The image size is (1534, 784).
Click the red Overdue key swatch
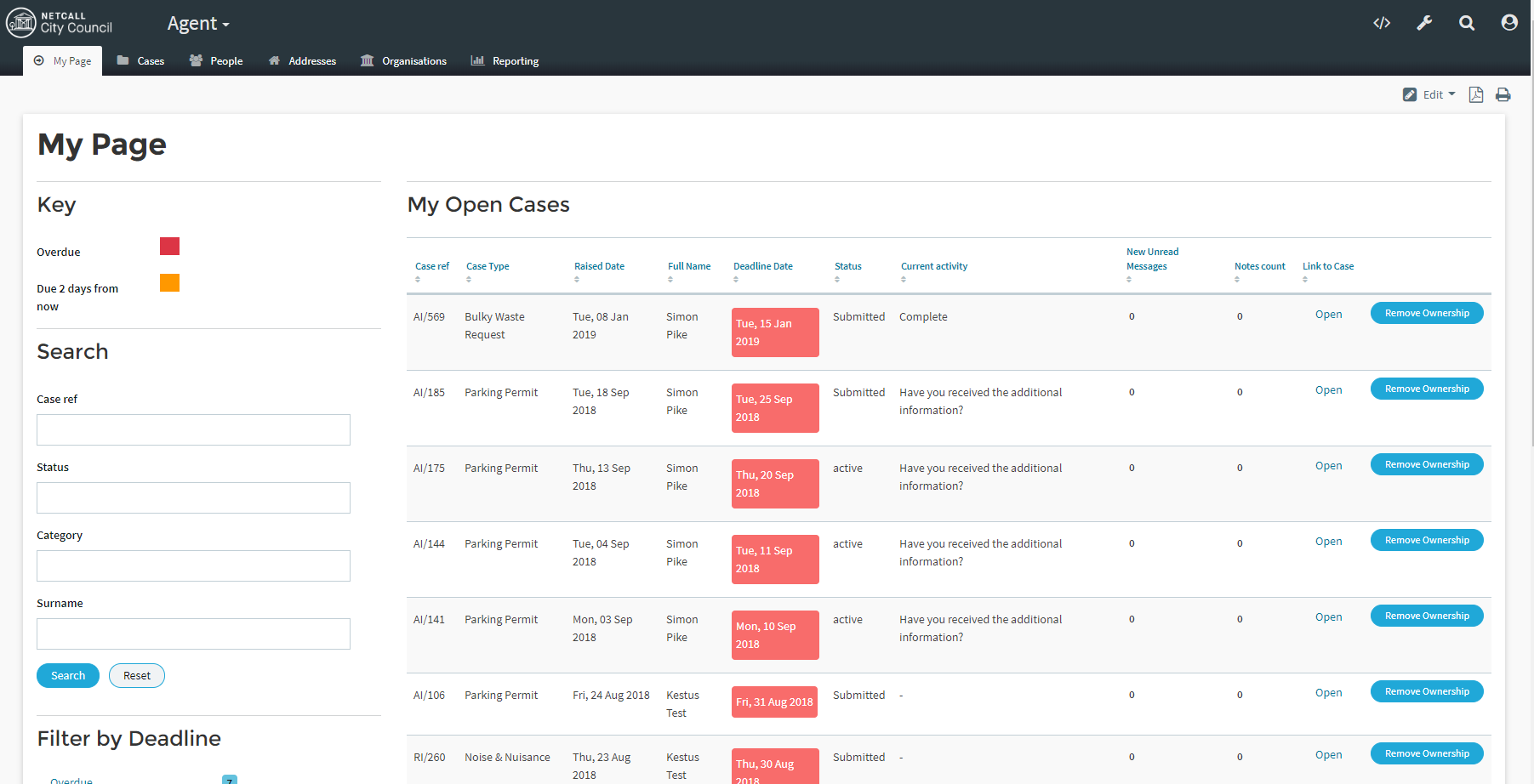pos(169,247)
